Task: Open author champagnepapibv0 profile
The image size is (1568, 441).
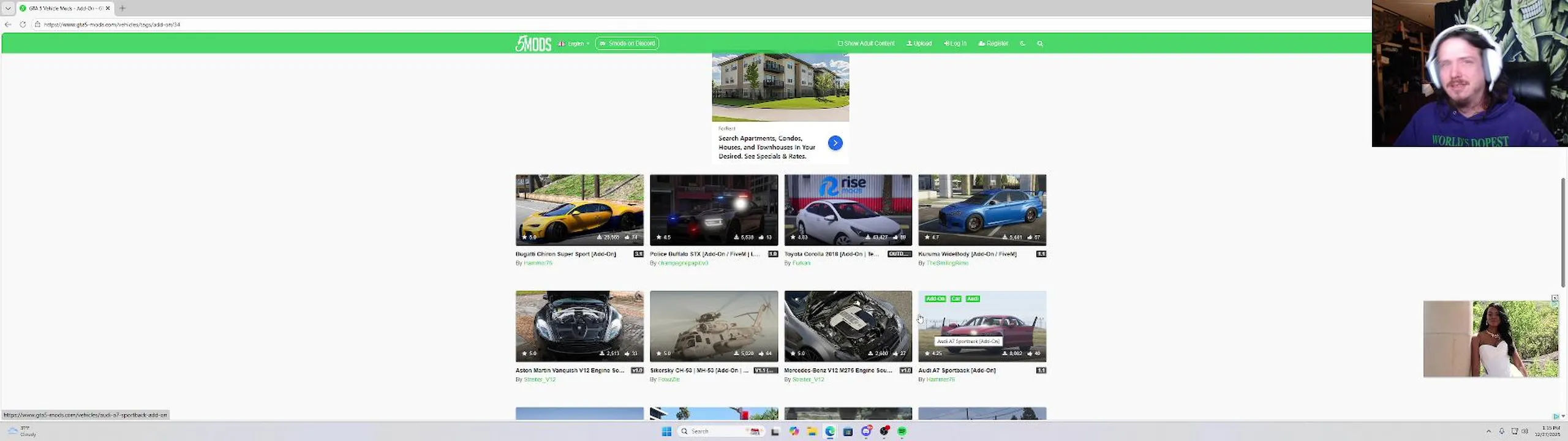Action: click(x=683, y=263)
